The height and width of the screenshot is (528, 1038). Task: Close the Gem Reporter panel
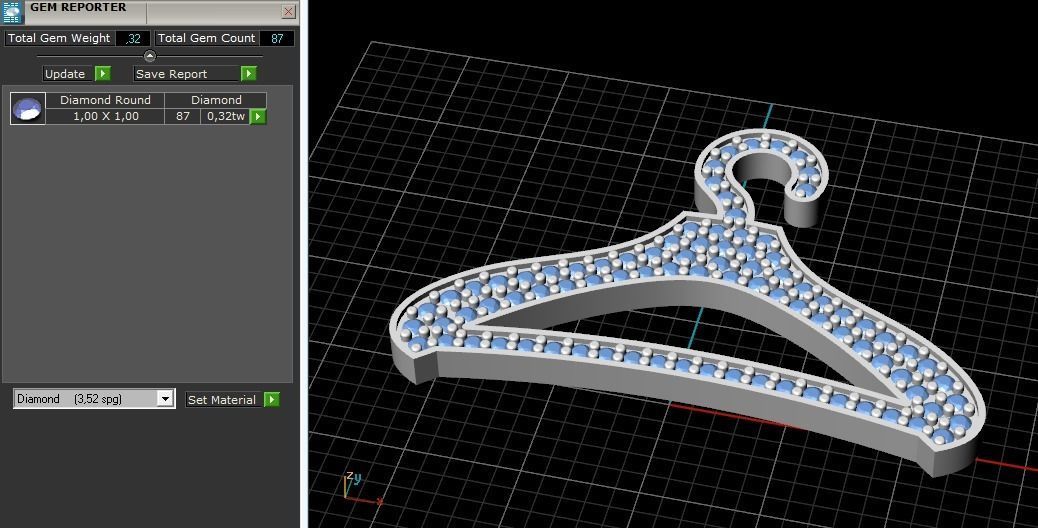point(288,11)
